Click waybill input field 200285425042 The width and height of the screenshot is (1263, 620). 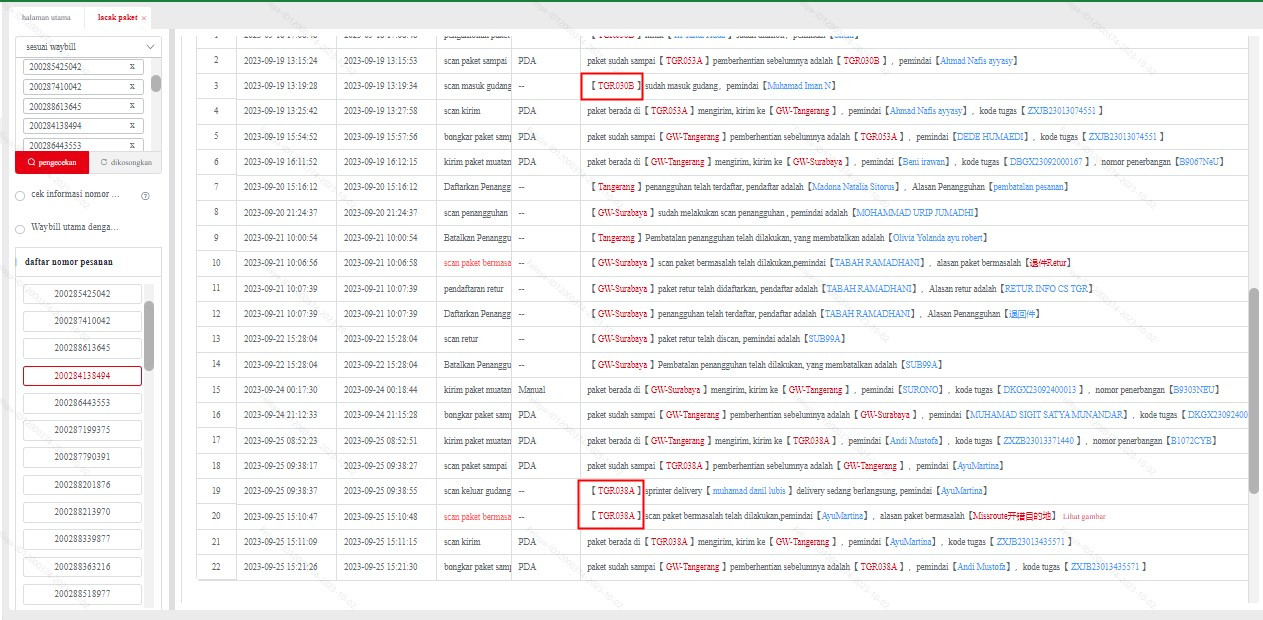point(83,67)
